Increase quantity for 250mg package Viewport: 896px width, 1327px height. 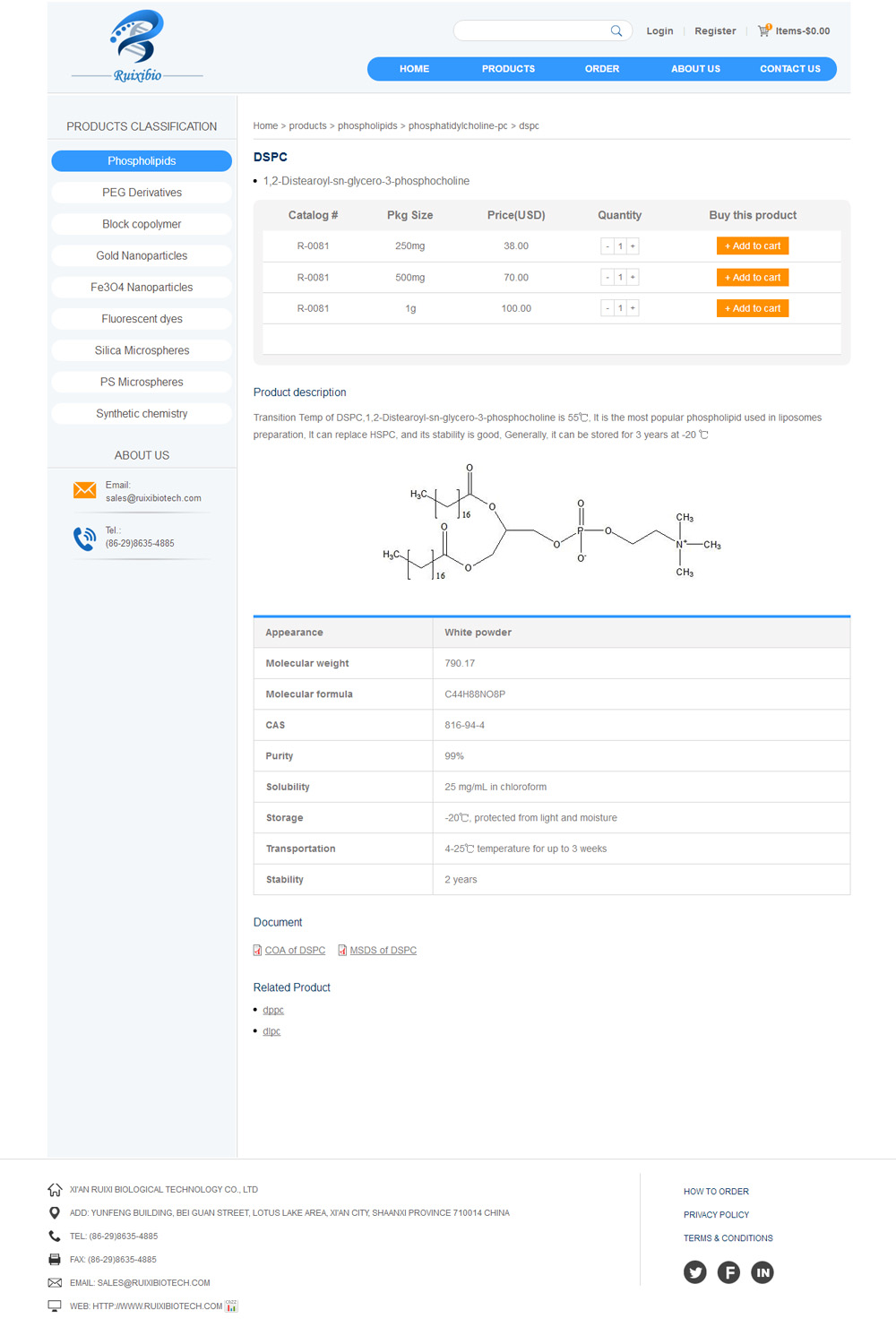633,246
